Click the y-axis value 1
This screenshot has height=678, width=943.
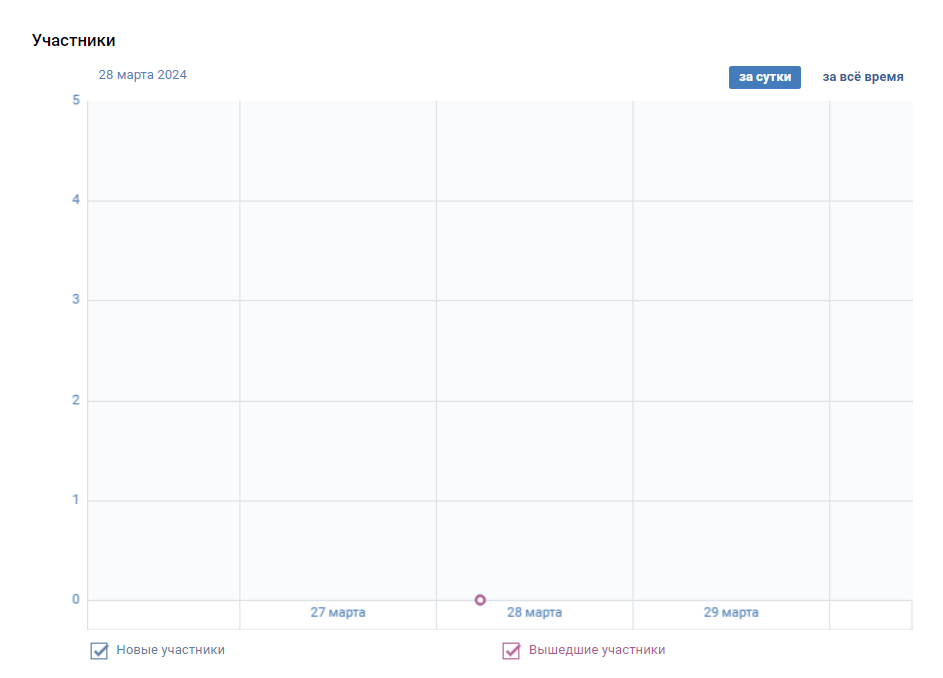76,499
